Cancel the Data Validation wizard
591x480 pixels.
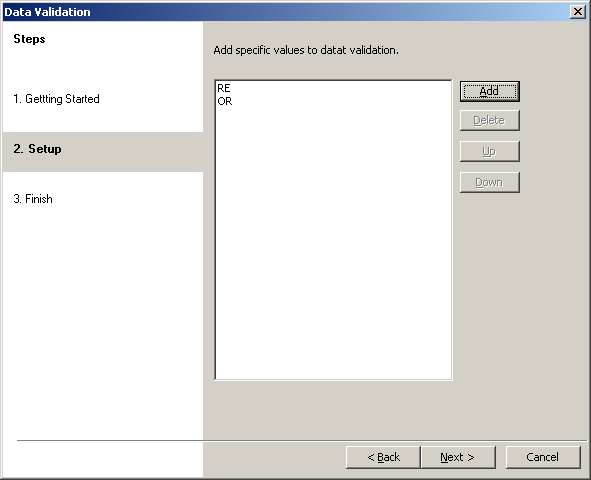coord(543,457)
